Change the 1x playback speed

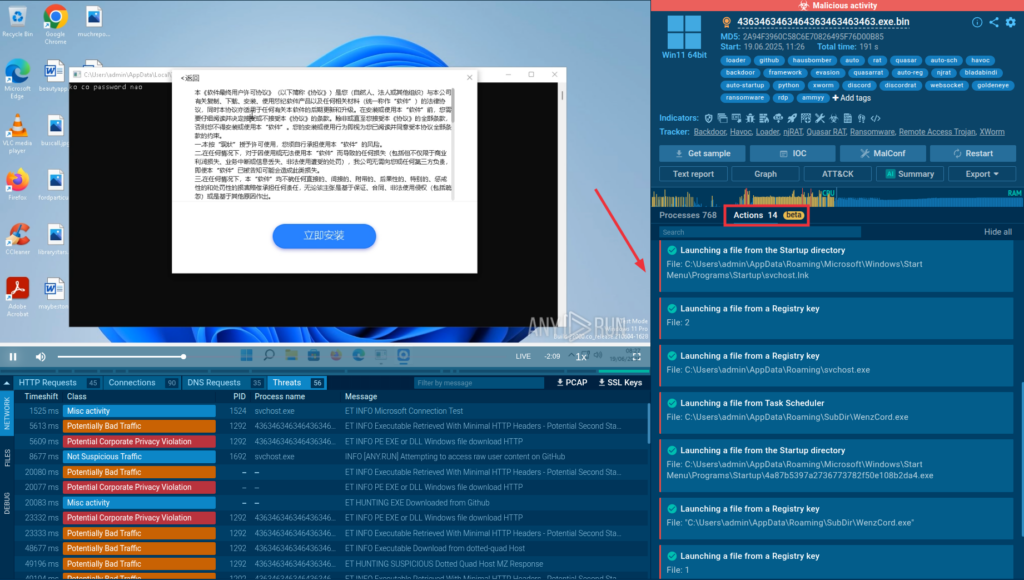581,357
